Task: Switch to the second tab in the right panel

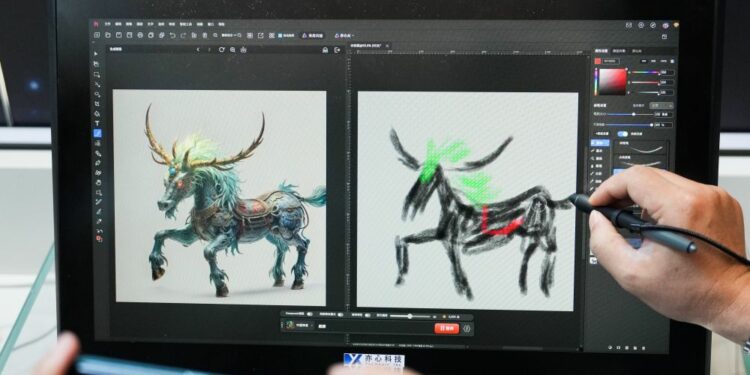Action: tap(619, 50)
